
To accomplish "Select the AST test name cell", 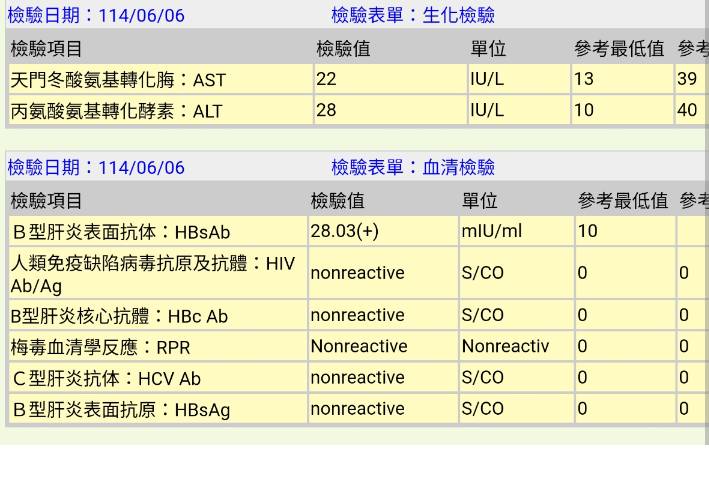I will [118, 80].
